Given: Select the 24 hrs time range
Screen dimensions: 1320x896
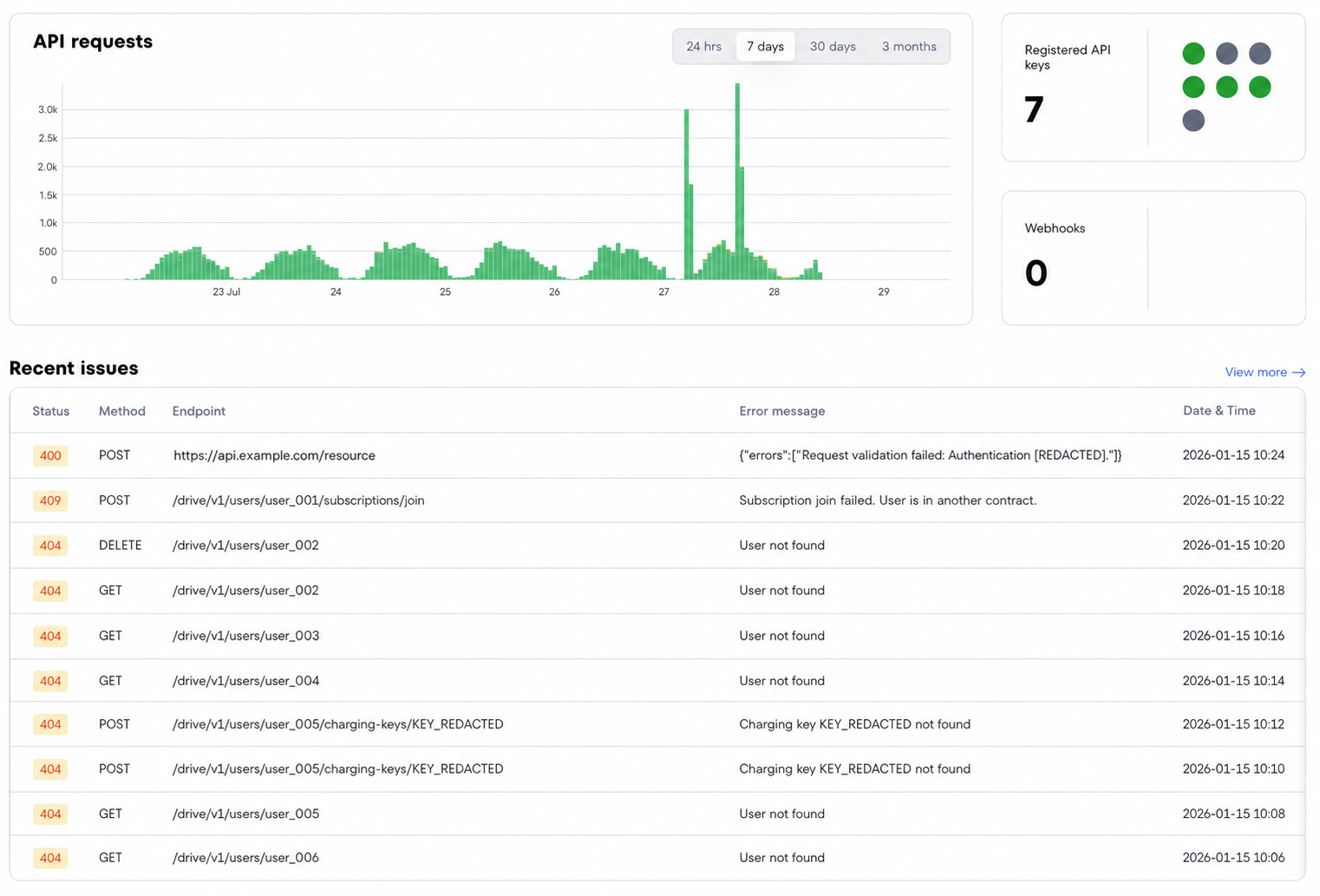Looking at the screenshot, I should click(703, 47).
